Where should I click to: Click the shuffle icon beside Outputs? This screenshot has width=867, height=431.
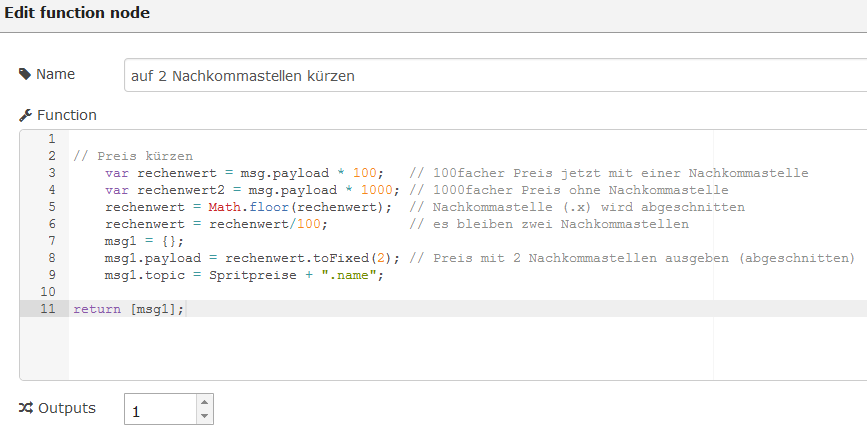25,408
